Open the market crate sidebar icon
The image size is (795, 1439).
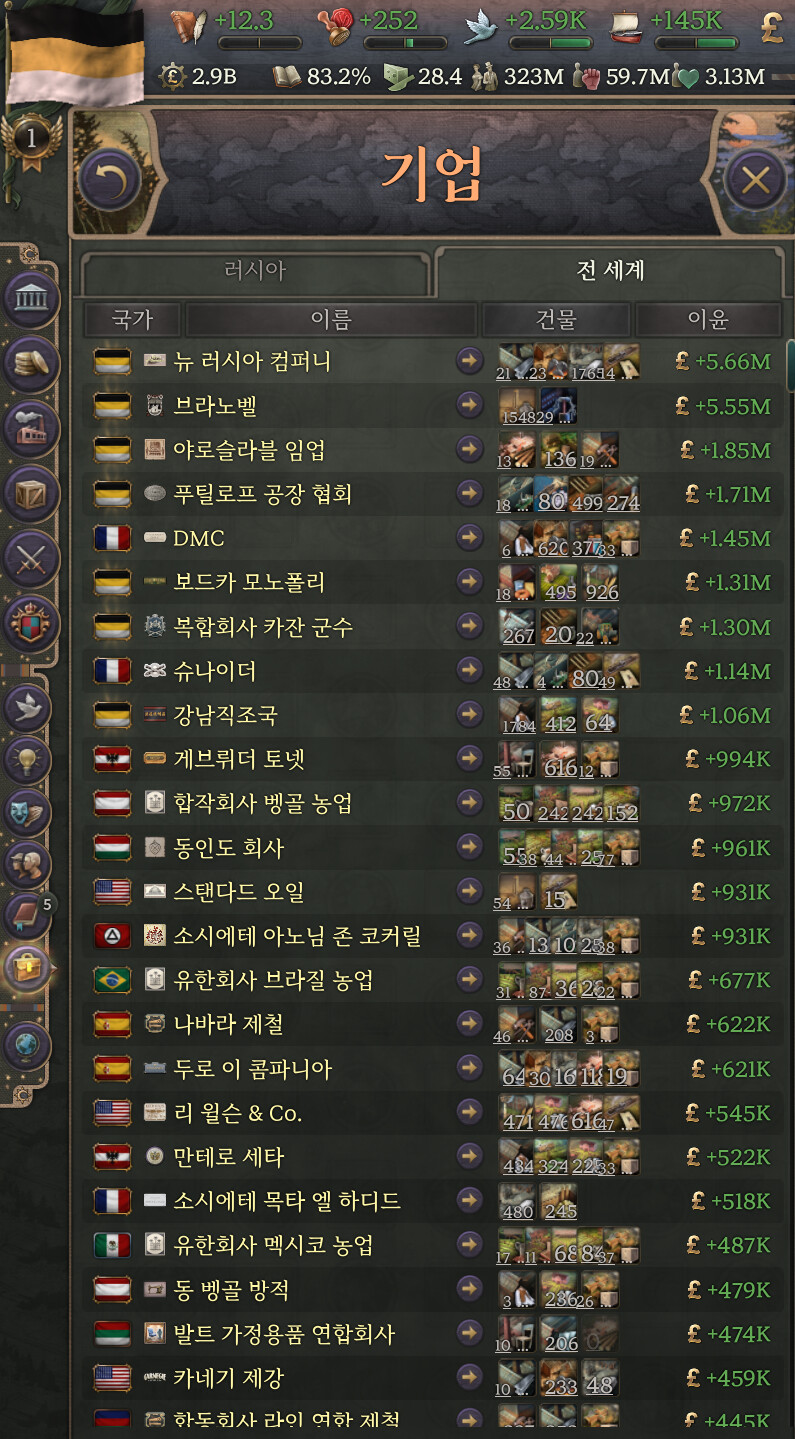[x=32, y=492]
